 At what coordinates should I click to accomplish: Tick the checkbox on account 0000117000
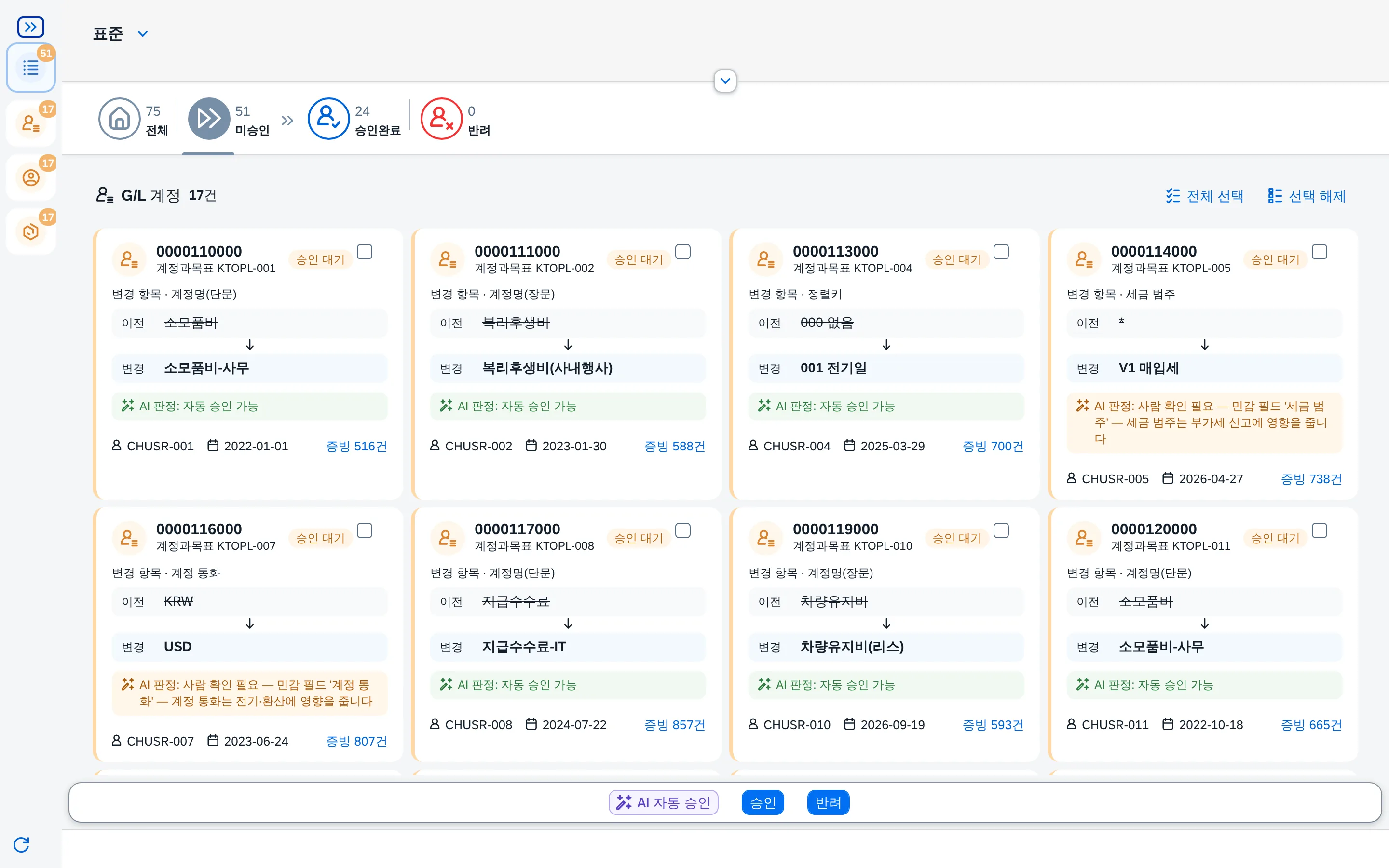[683, 530]
